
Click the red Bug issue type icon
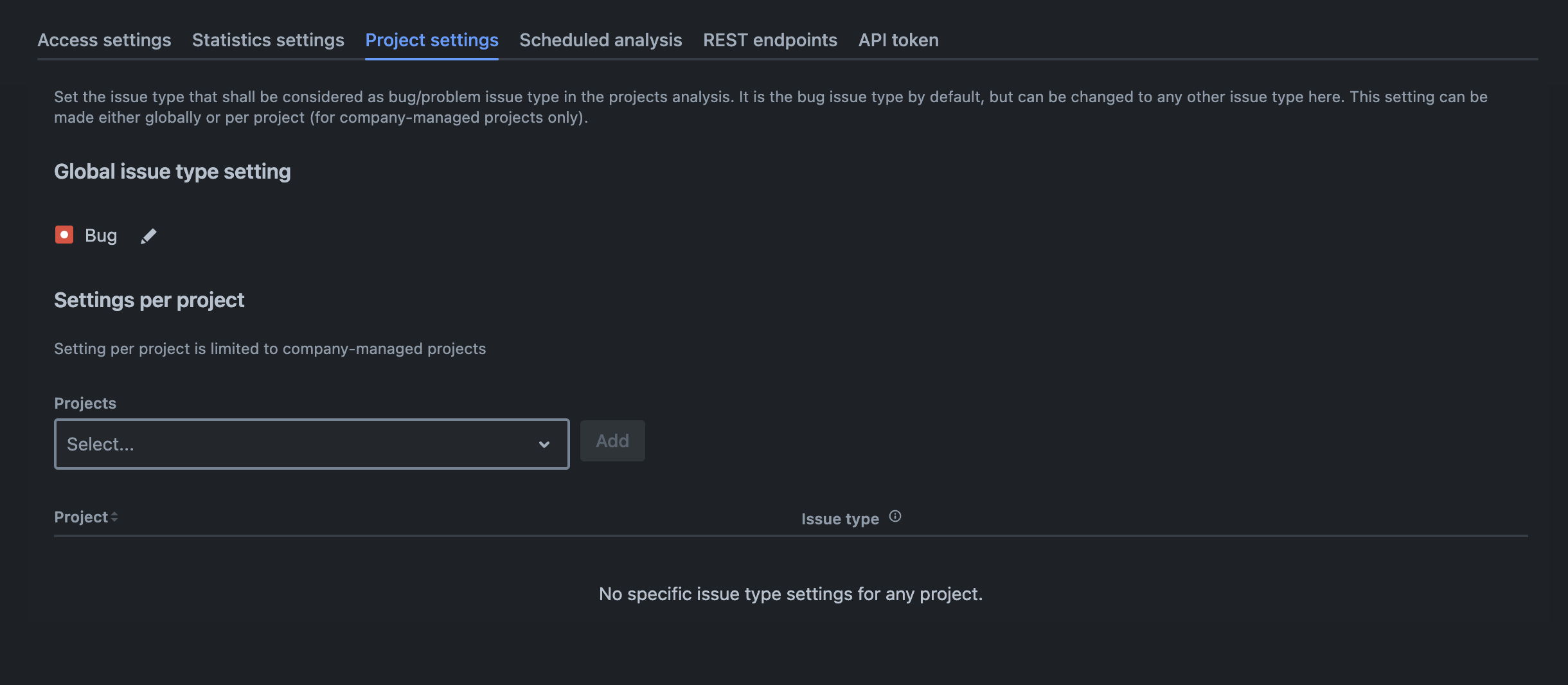(x=64, y=235)
